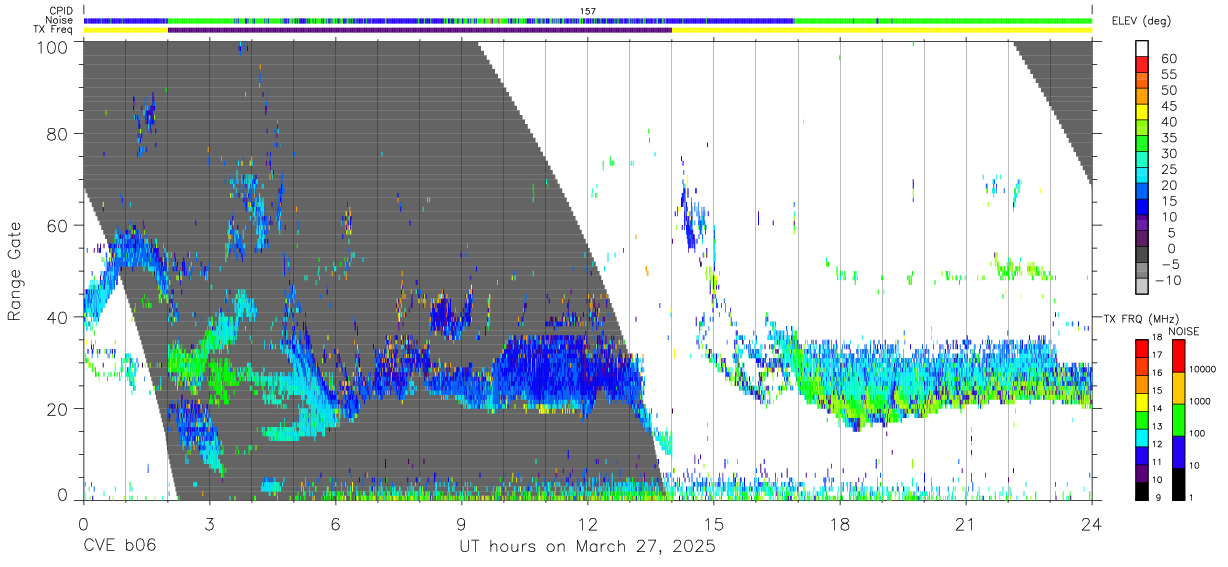Click the x-axis tick label 9
The width and height of the screenshot is (1228, 567).
(461, 523)
